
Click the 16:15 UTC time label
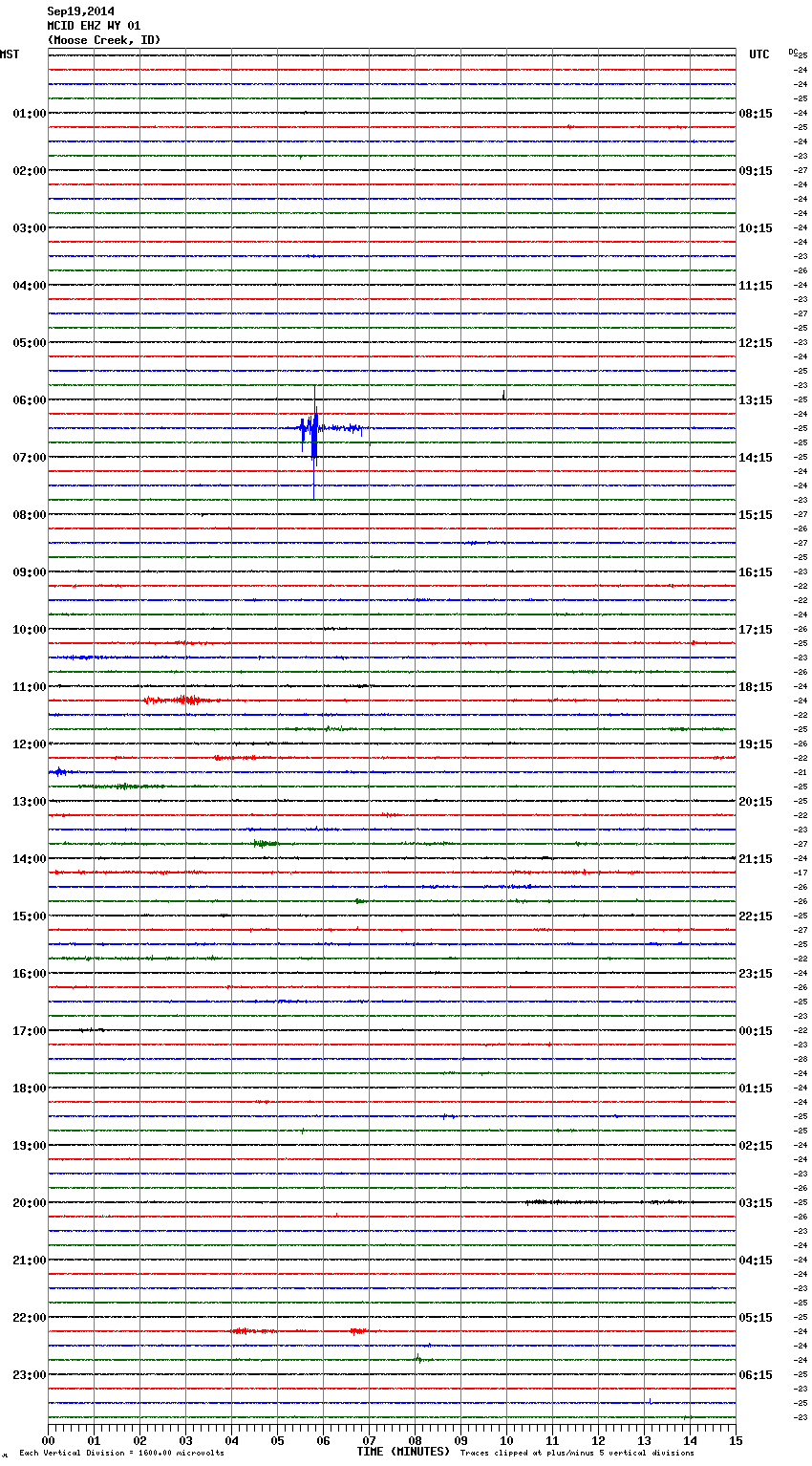(x=756, y=572)
